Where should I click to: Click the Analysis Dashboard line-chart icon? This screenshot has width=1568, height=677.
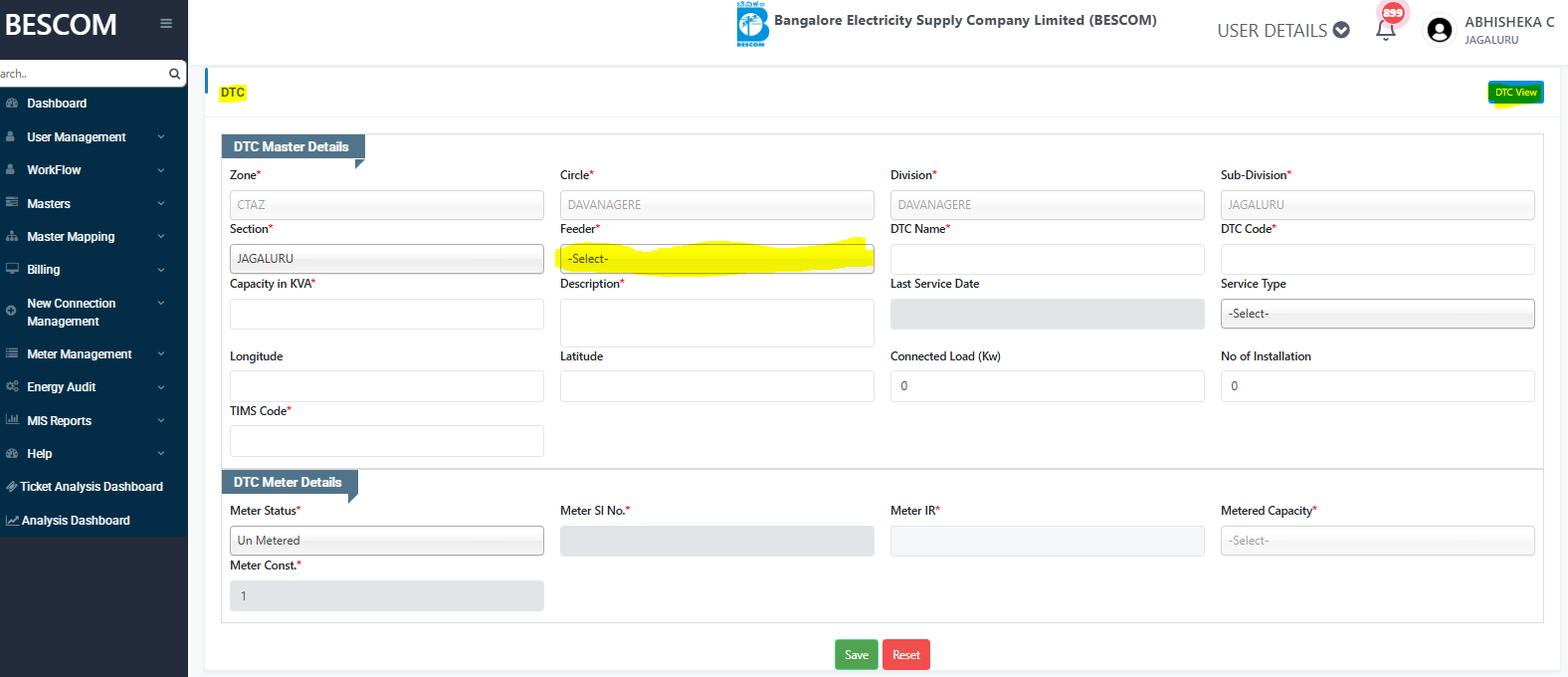pos(12,521)
